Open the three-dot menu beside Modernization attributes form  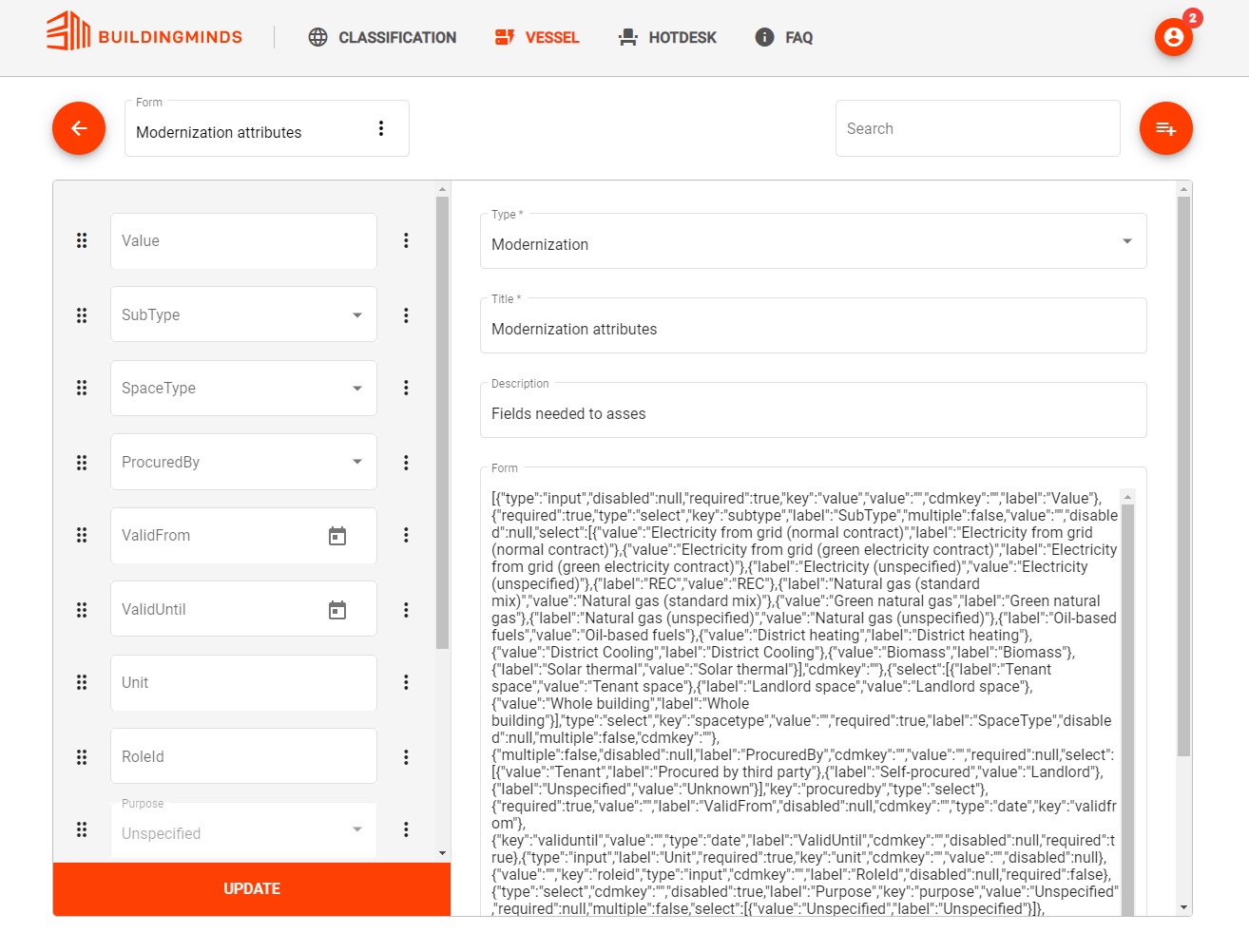pos(381,128)
